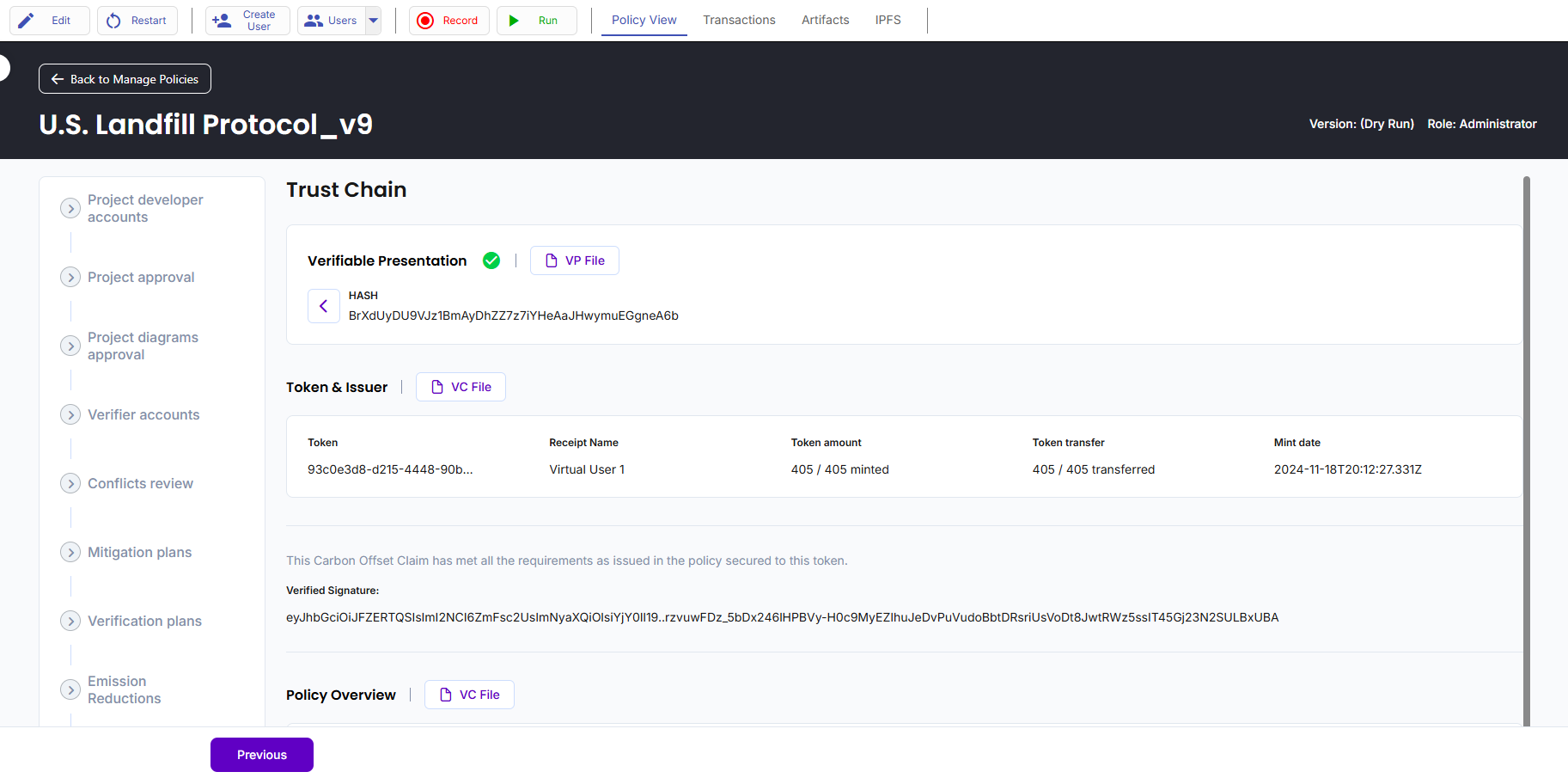The width and height of the screenshot is (1568, 778).
Task: Open the Policy Overview VC File
Action: (470, 695)
